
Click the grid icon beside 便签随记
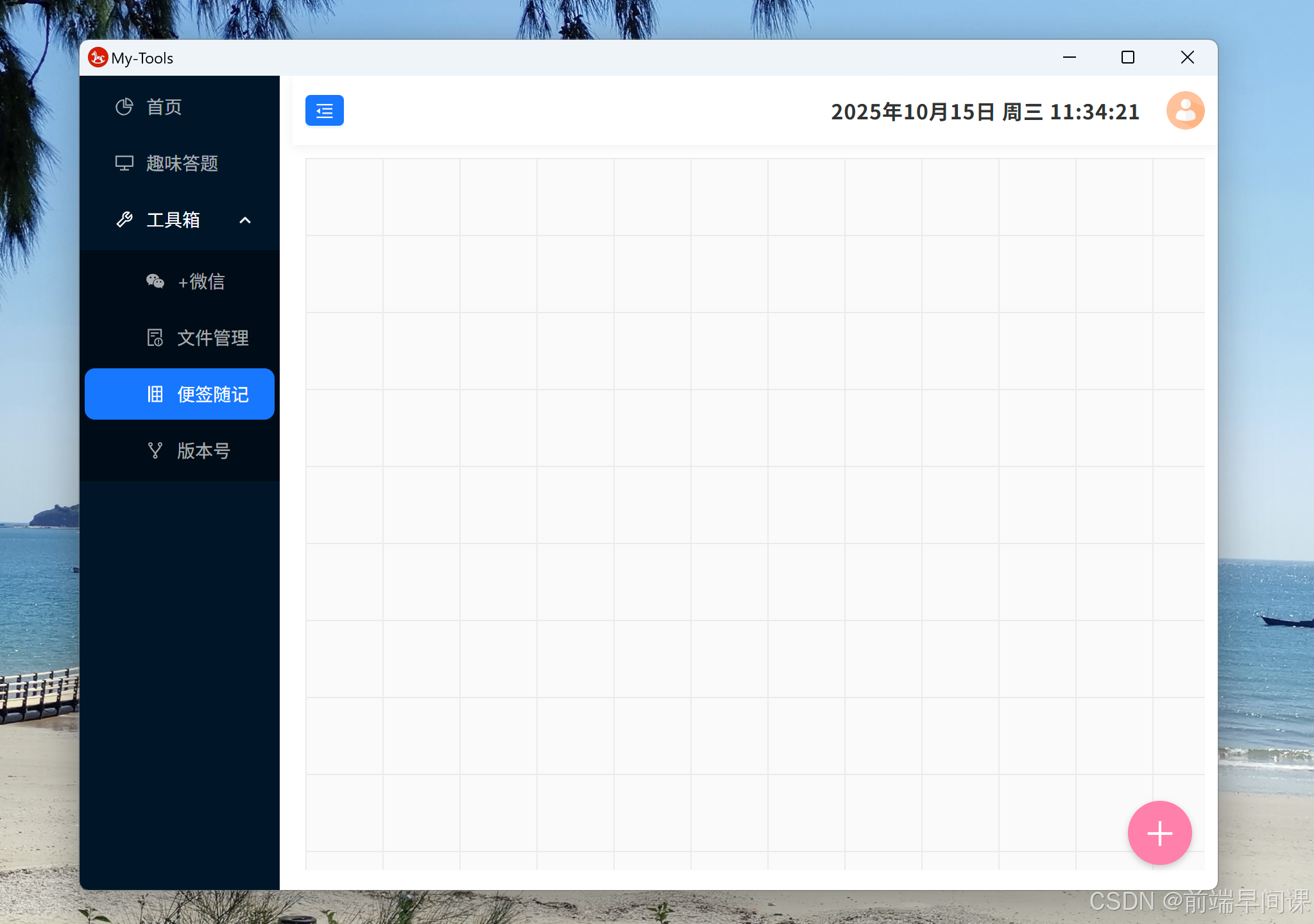(155, 394)
